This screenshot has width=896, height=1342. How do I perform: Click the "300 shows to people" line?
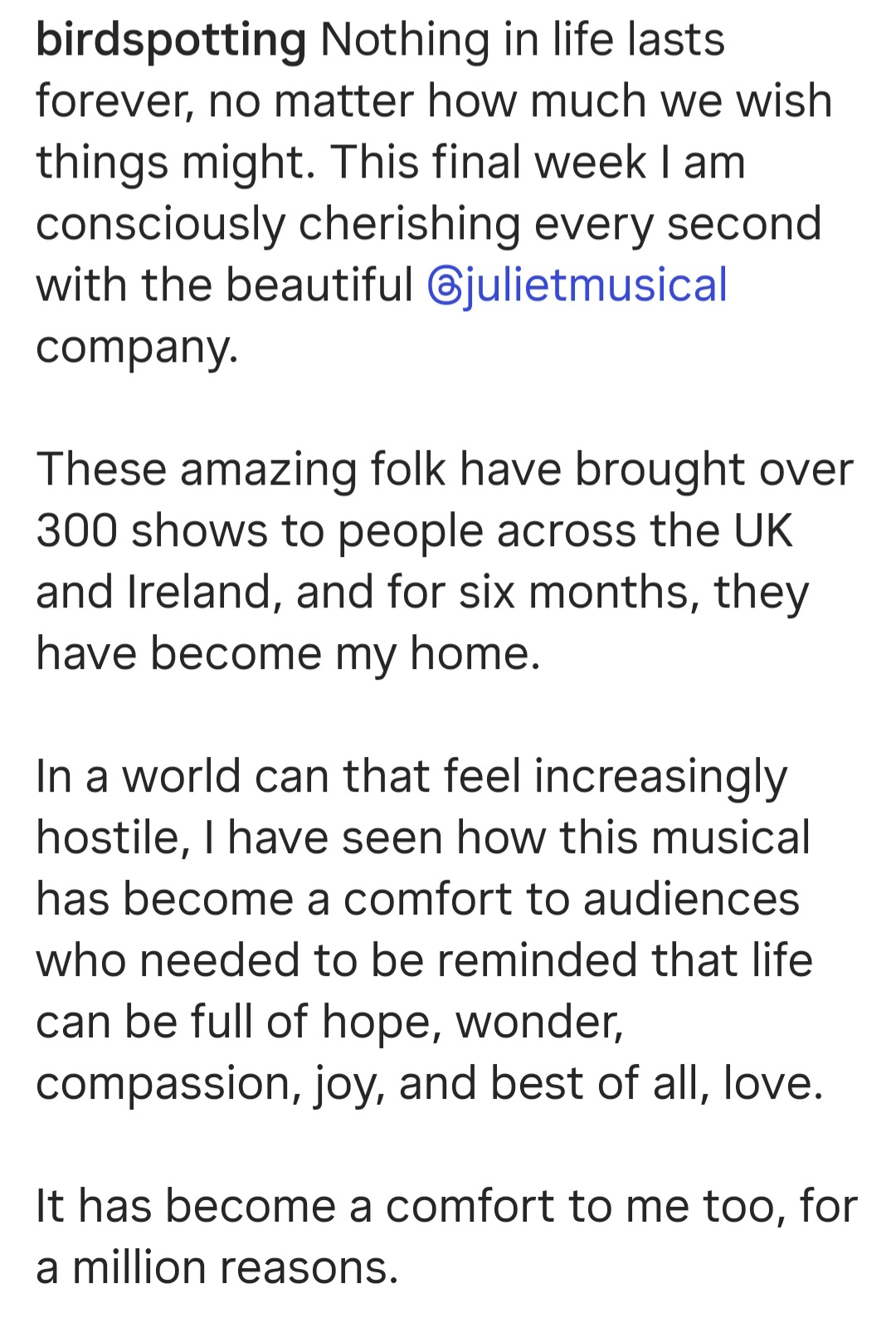click(x=415, y=531)
